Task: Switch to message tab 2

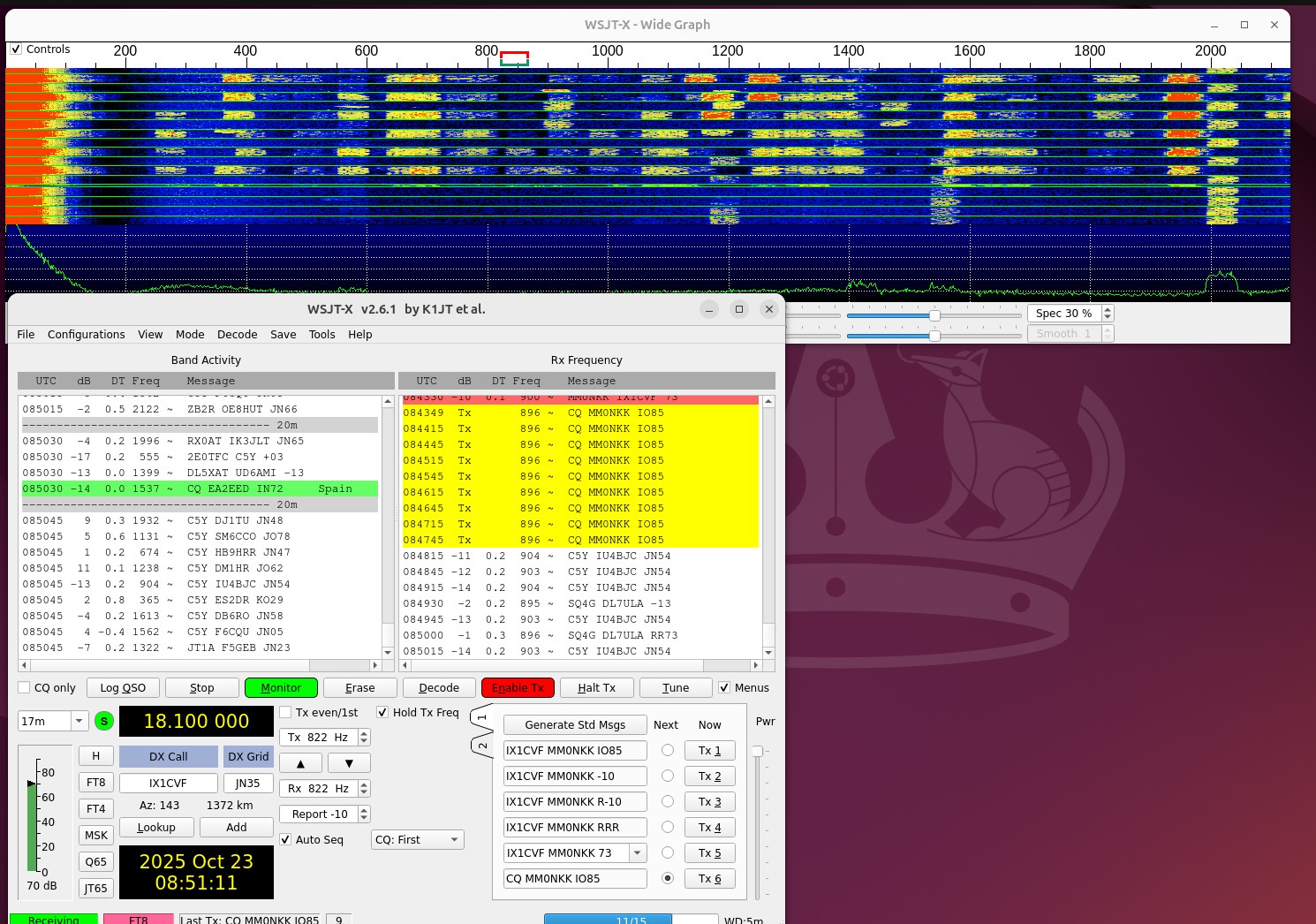Action: (x=481, y=746)
